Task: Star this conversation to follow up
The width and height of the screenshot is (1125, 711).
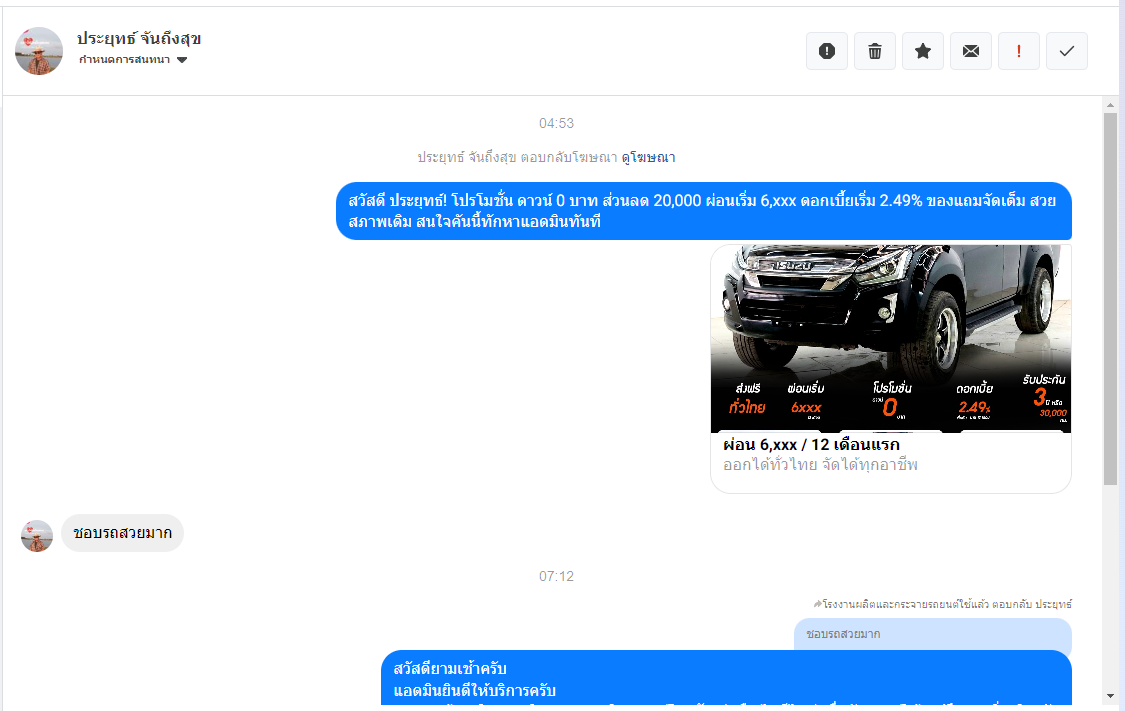Action: click(923, 51)
